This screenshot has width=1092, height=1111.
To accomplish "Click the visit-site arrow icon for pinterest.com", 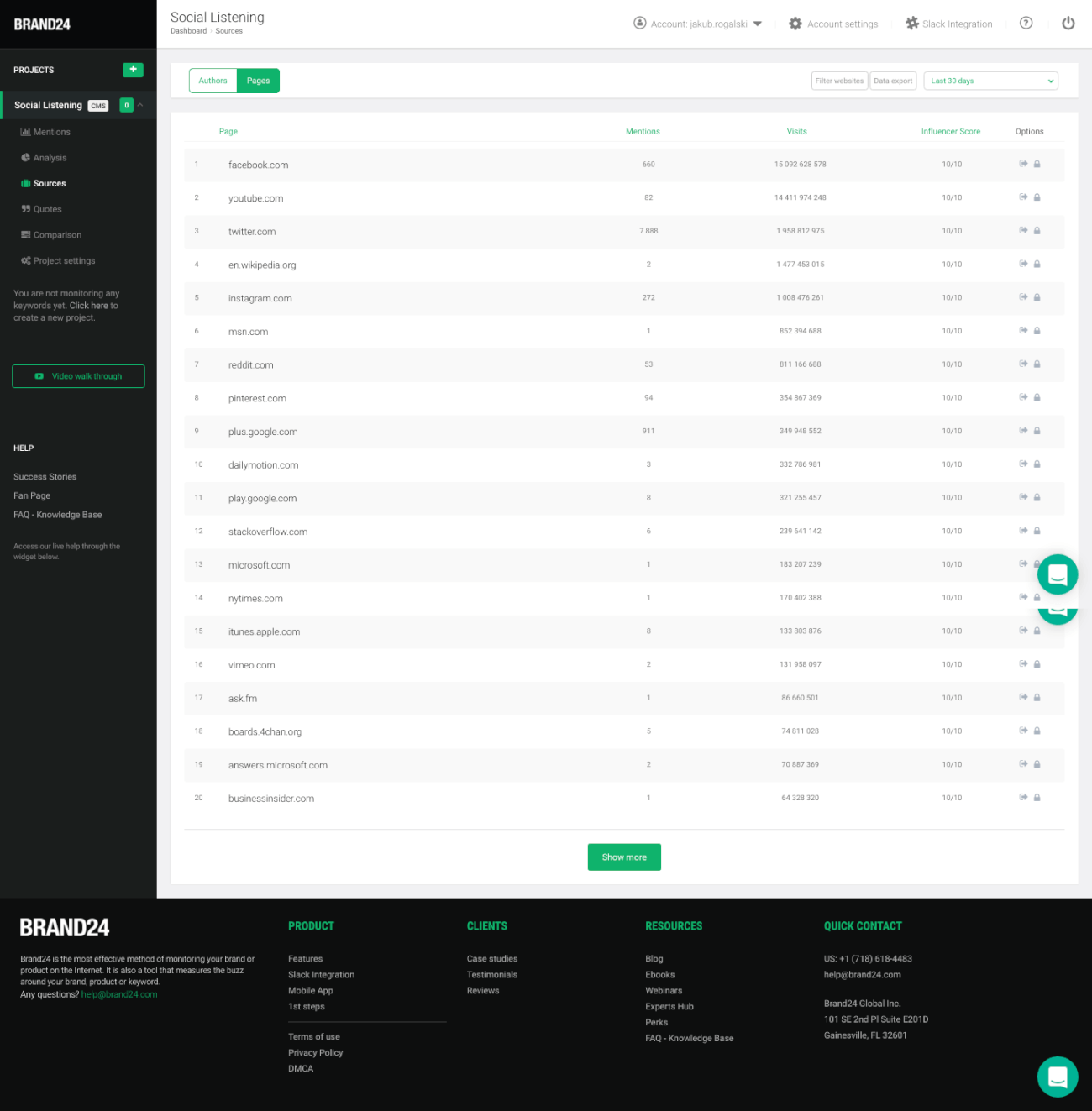I will click(x=1023, y=397).
